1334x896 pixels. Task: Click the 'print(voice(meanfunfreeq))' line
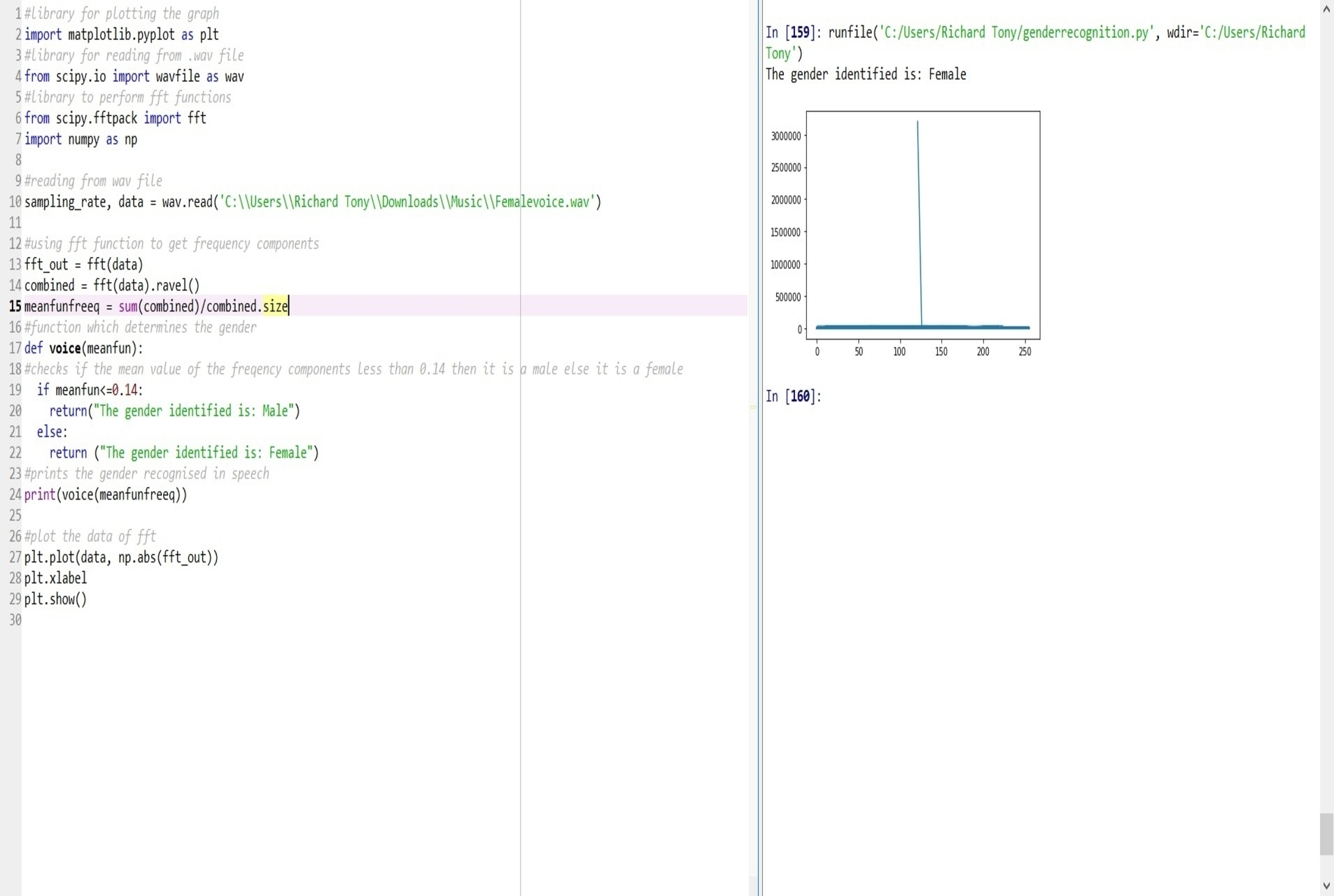(x=106, y=495)
